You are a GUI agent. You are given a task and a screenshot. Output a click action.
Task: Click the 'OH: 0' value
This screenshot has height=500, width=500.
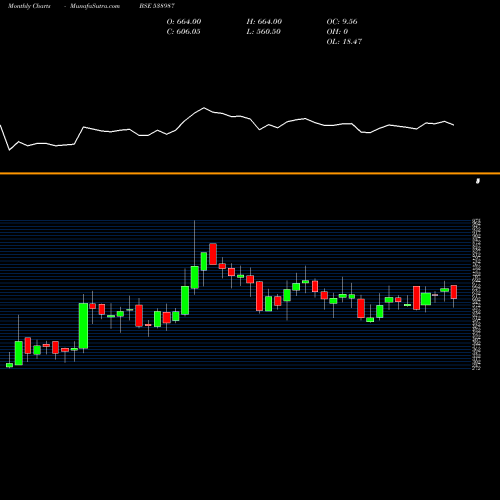pos(337,32)
